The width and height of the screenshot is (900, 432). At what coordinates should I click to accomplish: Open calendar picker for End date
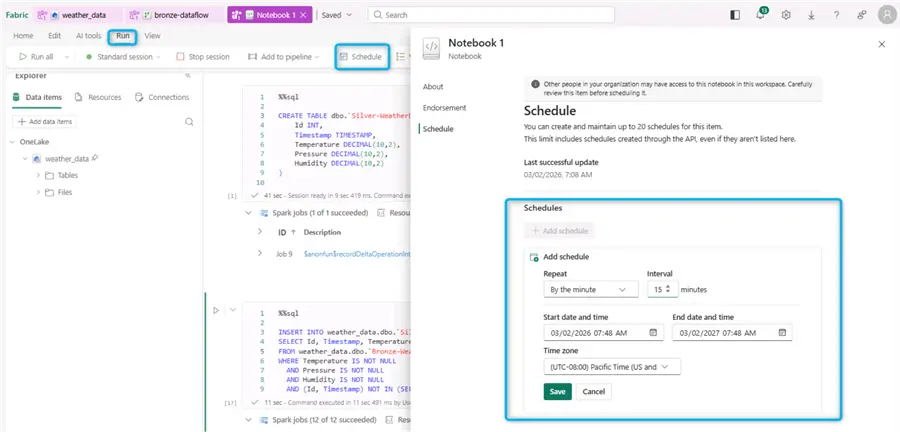point(782,332)
